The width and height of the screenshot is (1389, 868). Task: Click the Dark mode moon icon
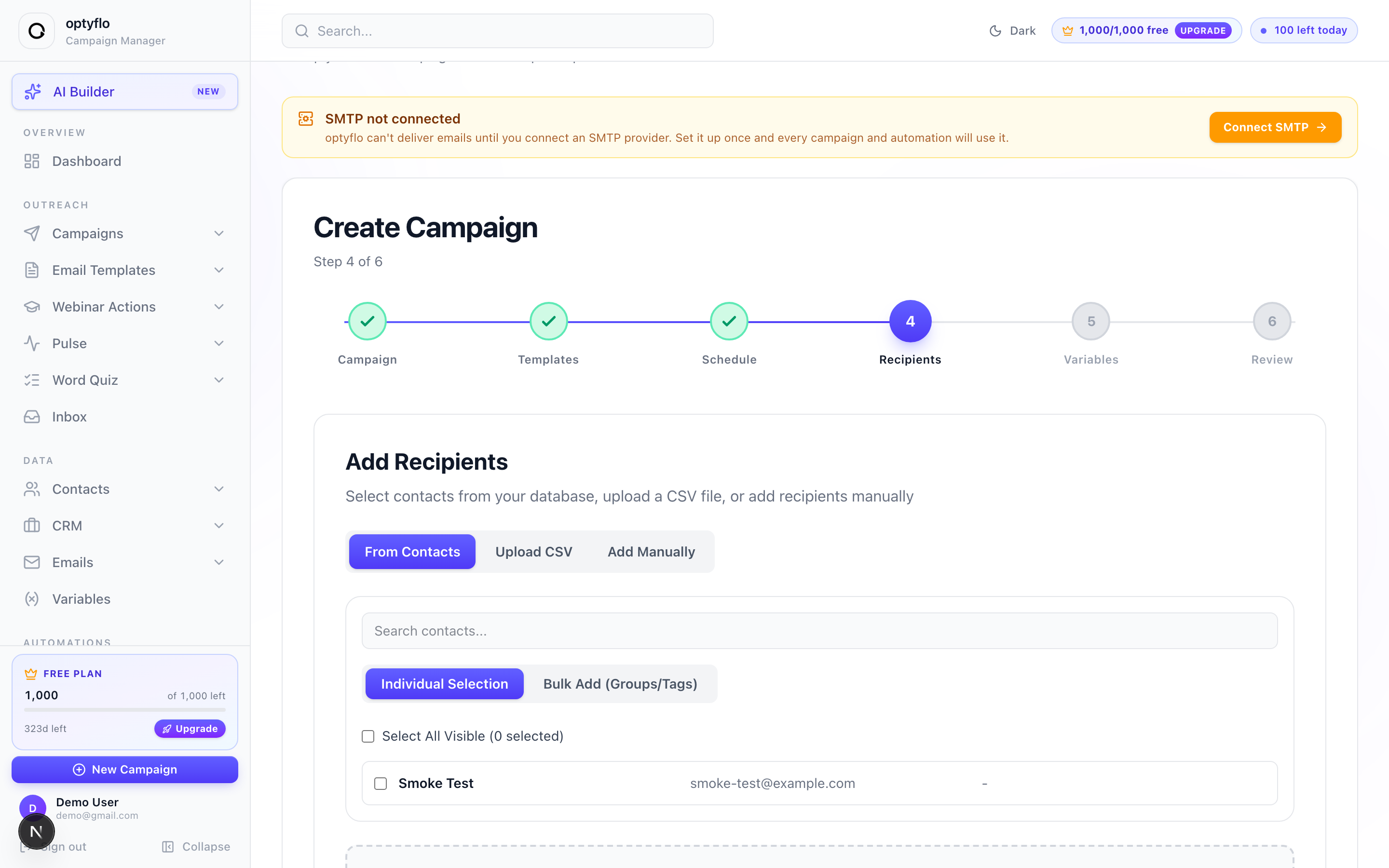995,31
